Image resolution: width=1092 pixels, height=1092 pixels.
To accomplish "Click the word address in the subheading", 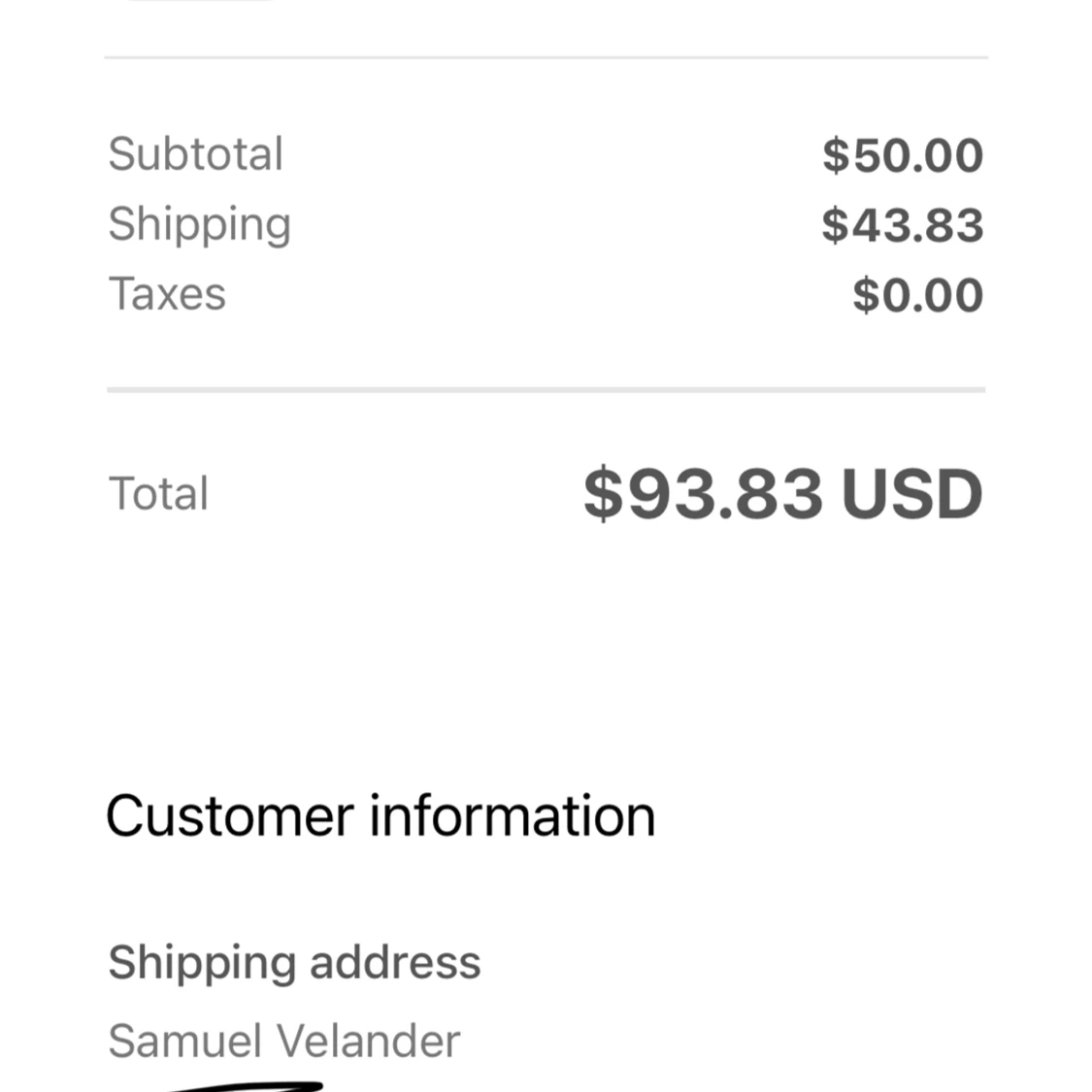I will (x=395, y=963).
